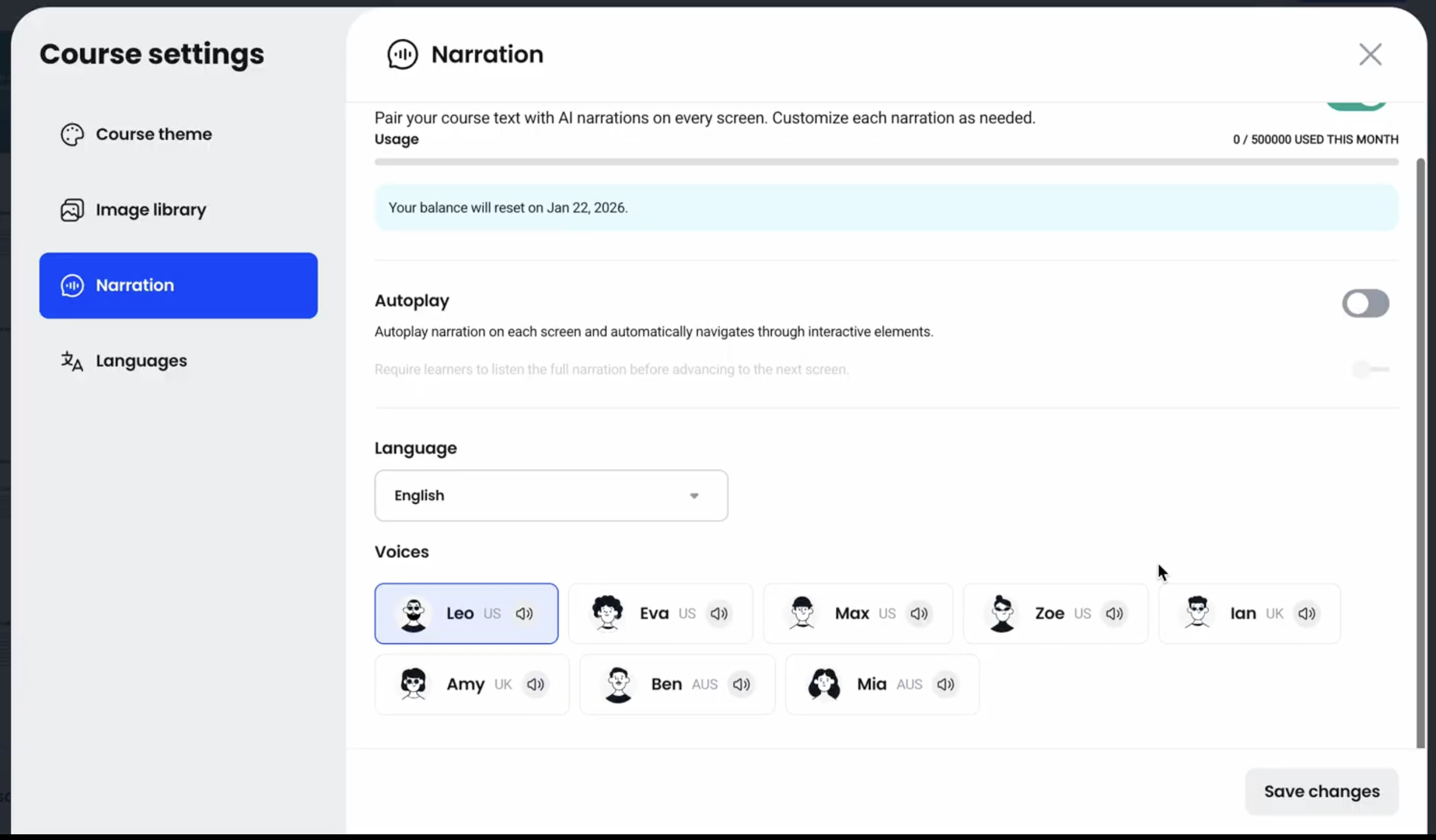Click the Language section heading
This screenshot has width=1436, height=840.
tap(415, 448)
